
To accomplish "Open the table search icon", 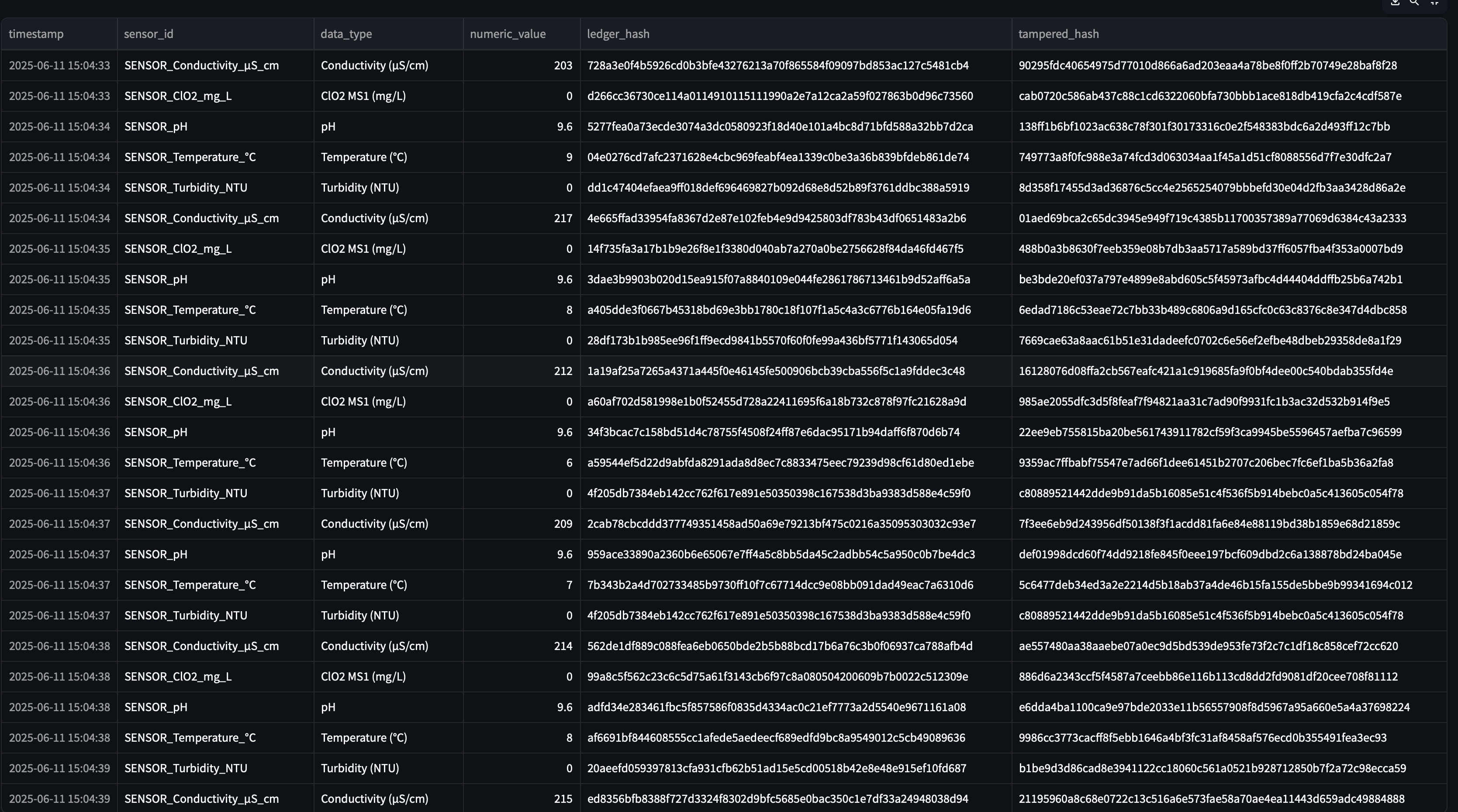I will pos(1414,2).
